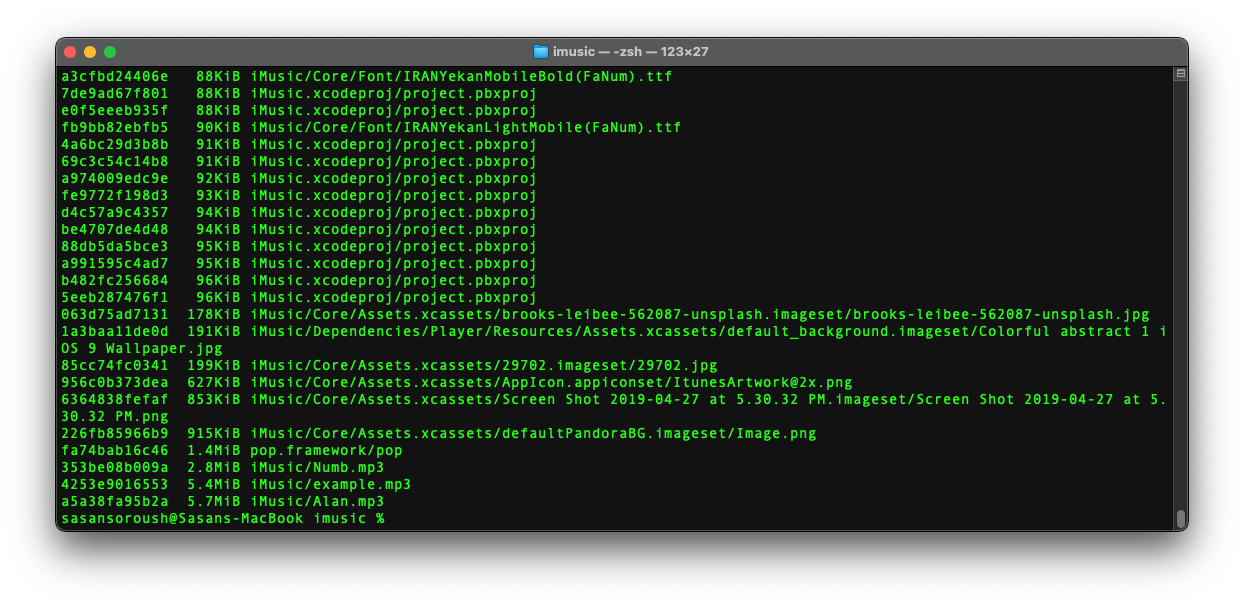Click the red close button
The height and width of the screenshot is (605, 1244).
point(70,50)
